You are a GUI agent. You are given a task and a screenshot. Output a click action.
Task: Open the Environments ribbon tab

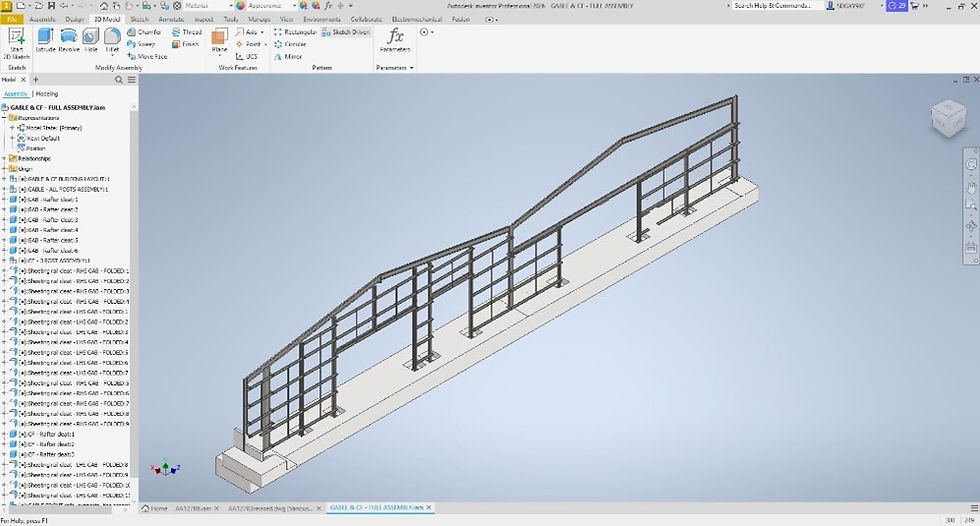[322, 19]
